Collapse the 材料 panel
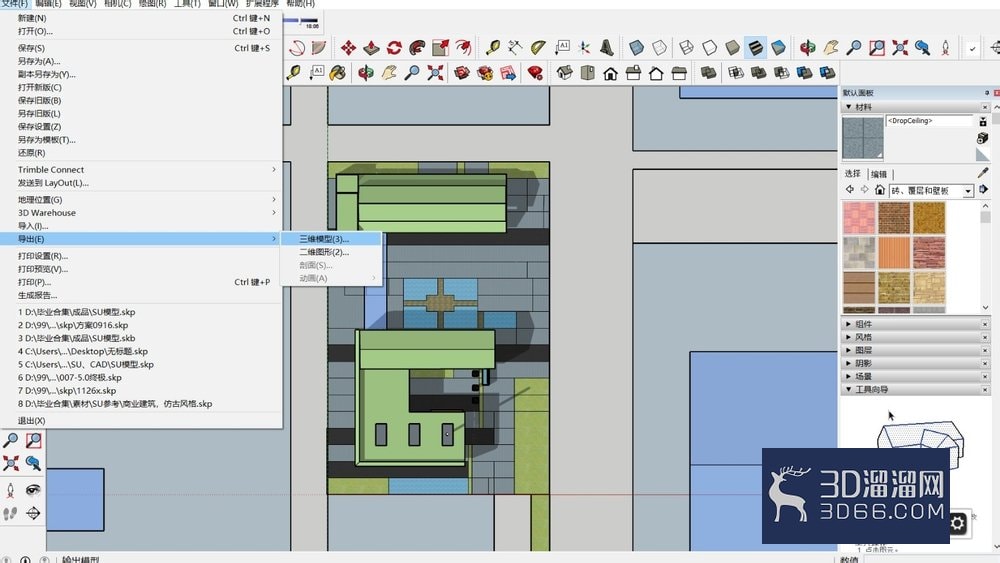1000x563 pixels. pyautogui.click(x=915, y=107)
